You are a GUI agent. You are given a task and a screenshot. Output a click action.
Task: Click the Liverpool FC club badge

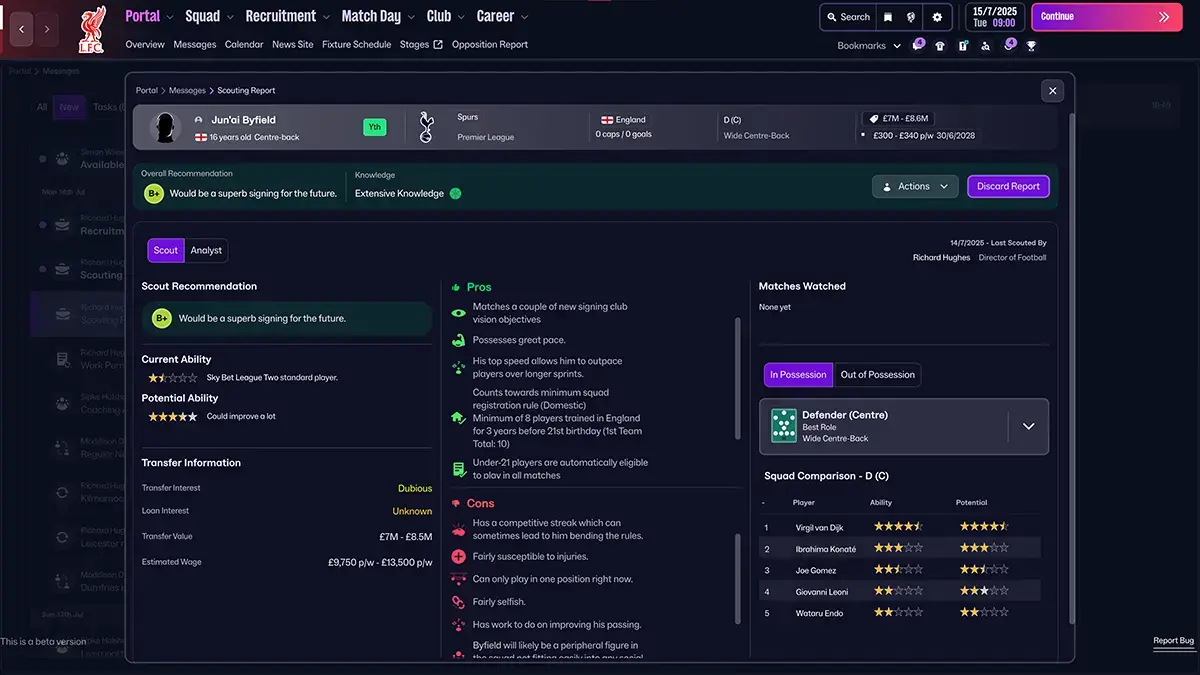(91, 30)
